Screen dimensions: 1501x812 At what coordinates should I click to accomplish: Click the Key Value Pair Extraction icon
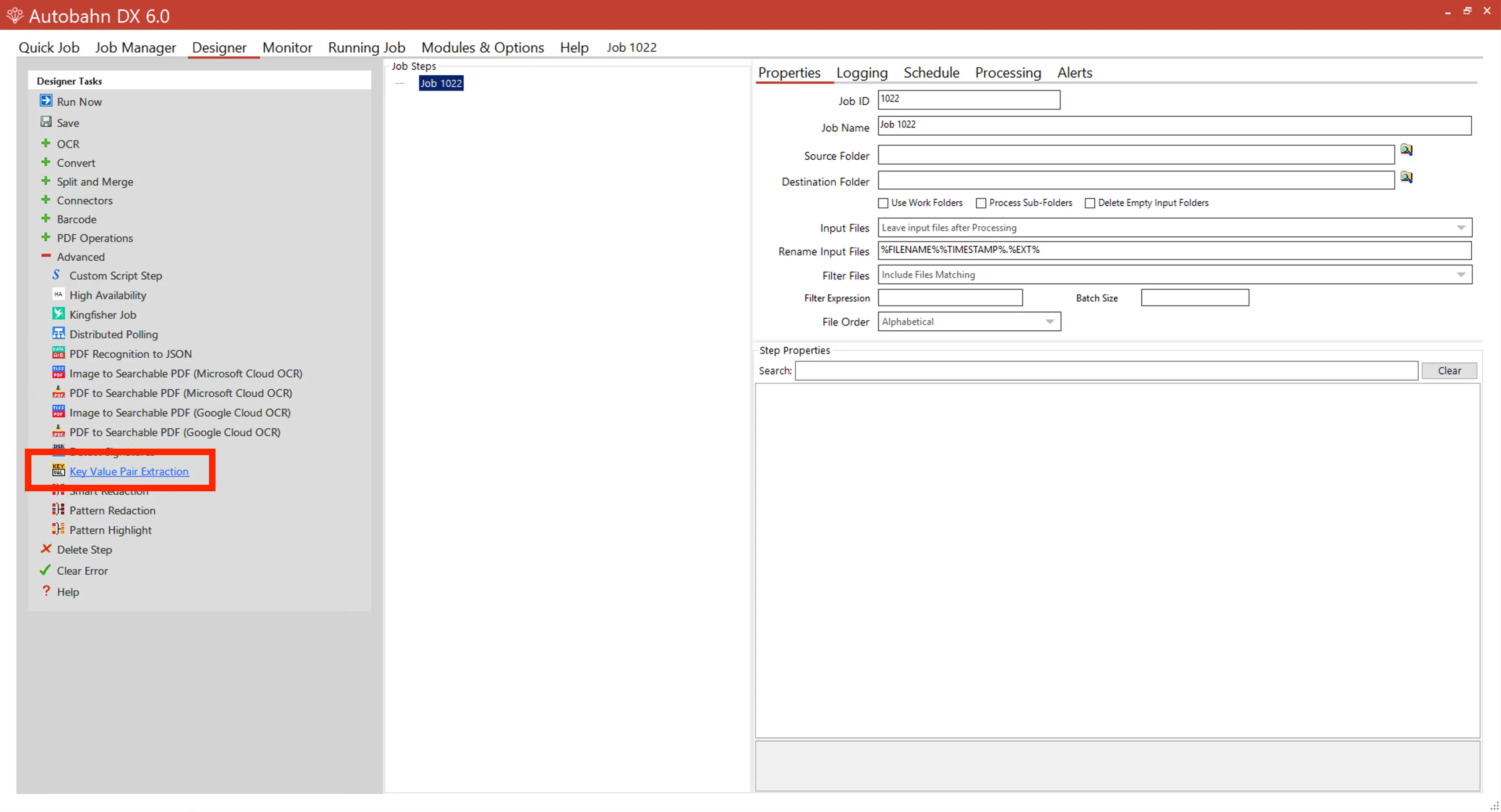point(58,470)
